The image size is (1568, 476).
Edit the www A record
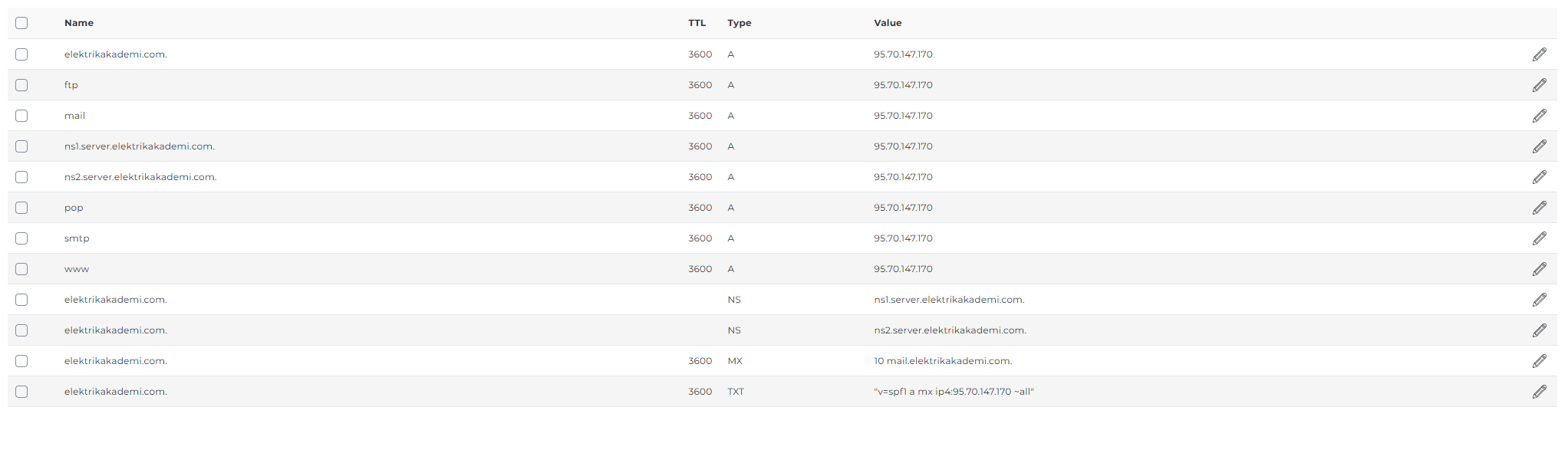tap(1539, 269)
